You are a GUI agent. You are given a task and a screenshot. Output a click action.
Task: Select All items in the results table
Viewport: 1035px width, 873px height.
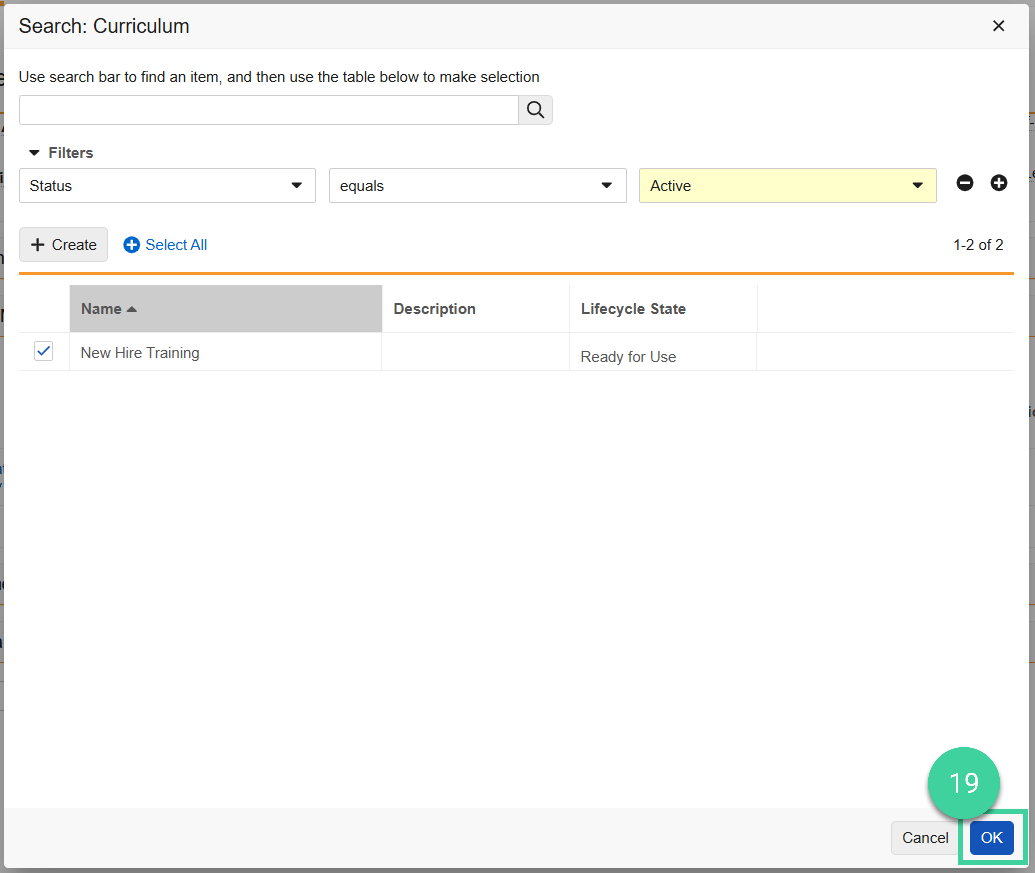(x=165, y=244)
